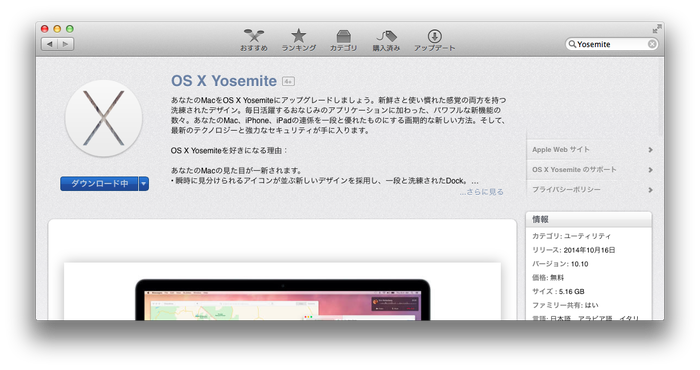Open the dropdown arrow beside ダウンロード中
This screenshot has height=370, width=700.
tap(144, 183)
